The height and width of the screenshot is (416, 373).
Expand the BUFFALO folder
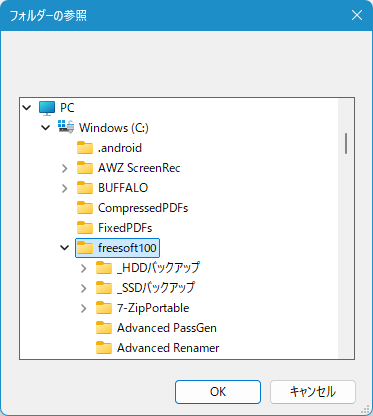click(65, 188)
